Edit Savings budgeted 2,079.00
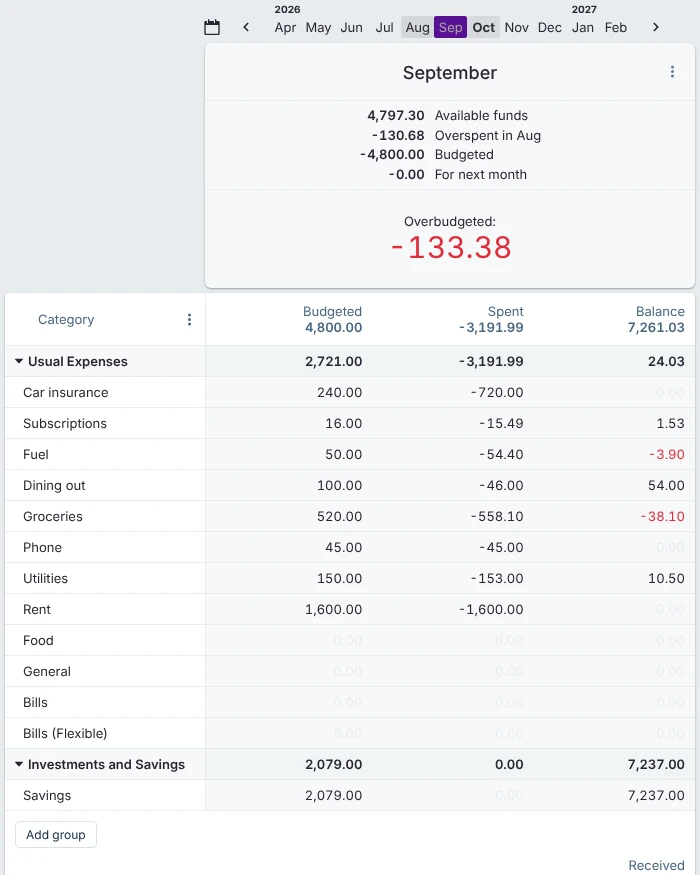The height and width of the screenshot is (875, 700). [333, 796]
